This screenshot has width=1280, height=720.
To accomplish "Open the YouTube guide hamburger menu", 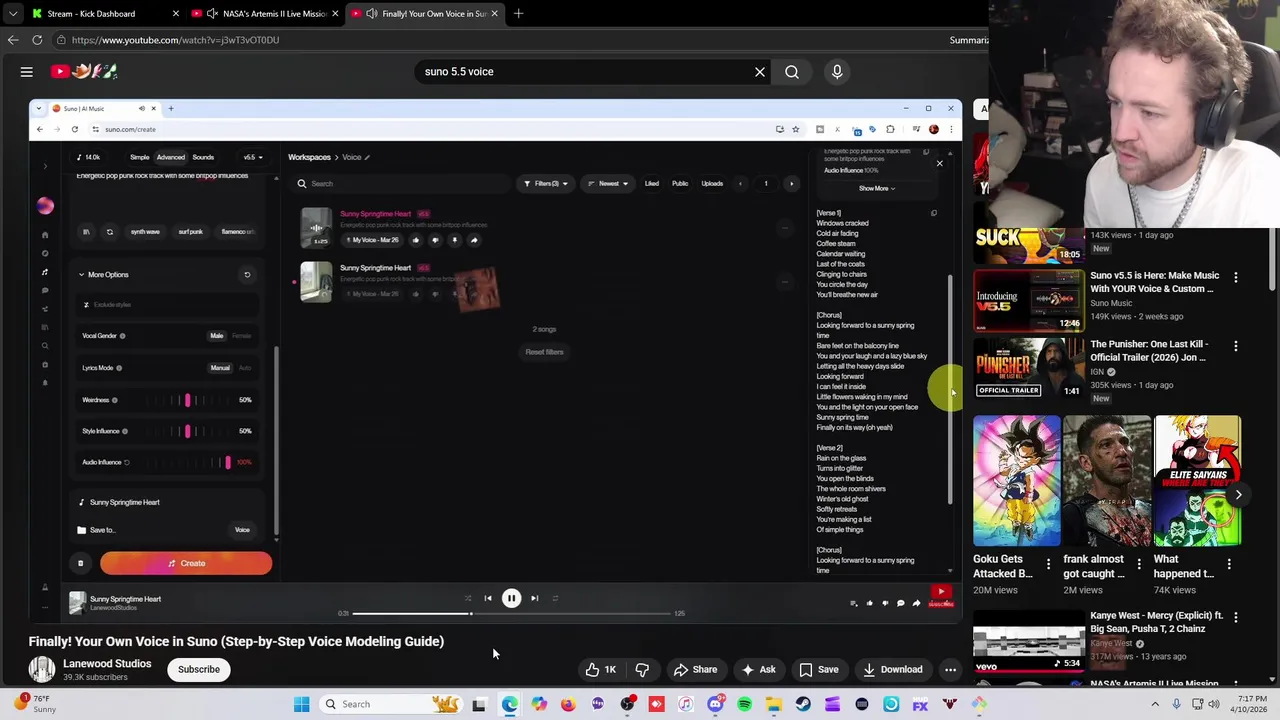I will click(27, 72).
